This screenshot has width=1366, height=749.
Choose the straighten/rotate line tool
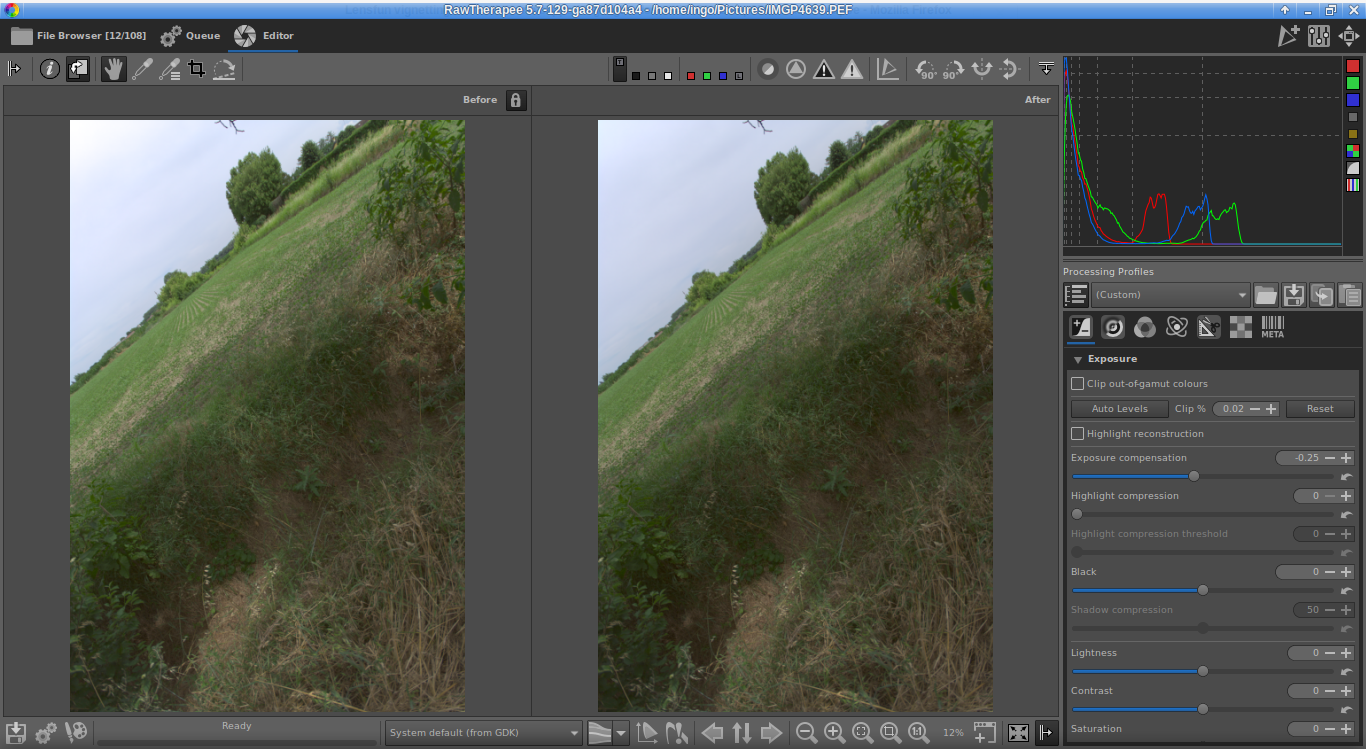224,69
